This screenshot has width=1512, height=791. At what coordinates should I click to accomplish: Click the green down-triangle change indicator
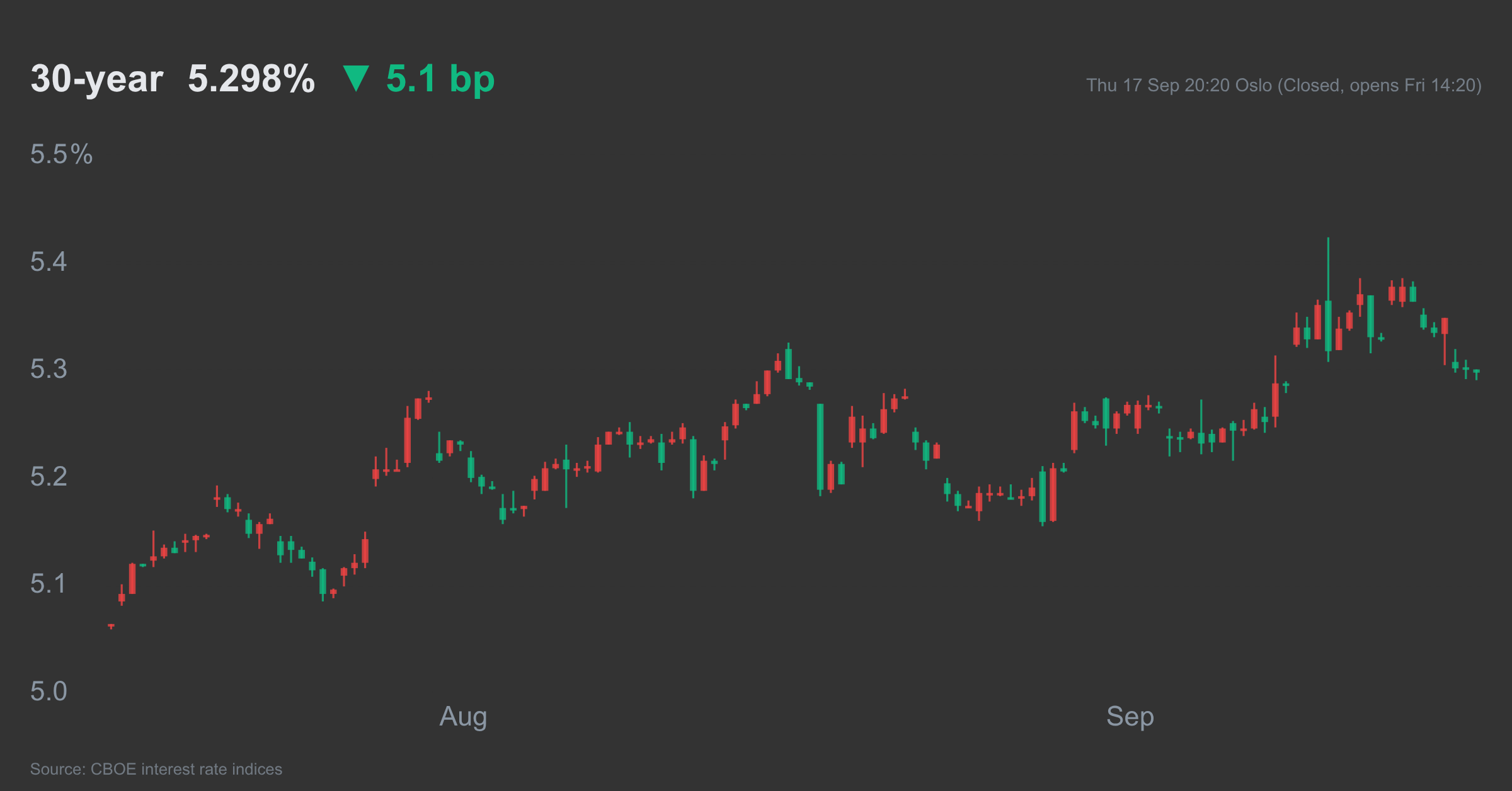click(x=356, y=79)
